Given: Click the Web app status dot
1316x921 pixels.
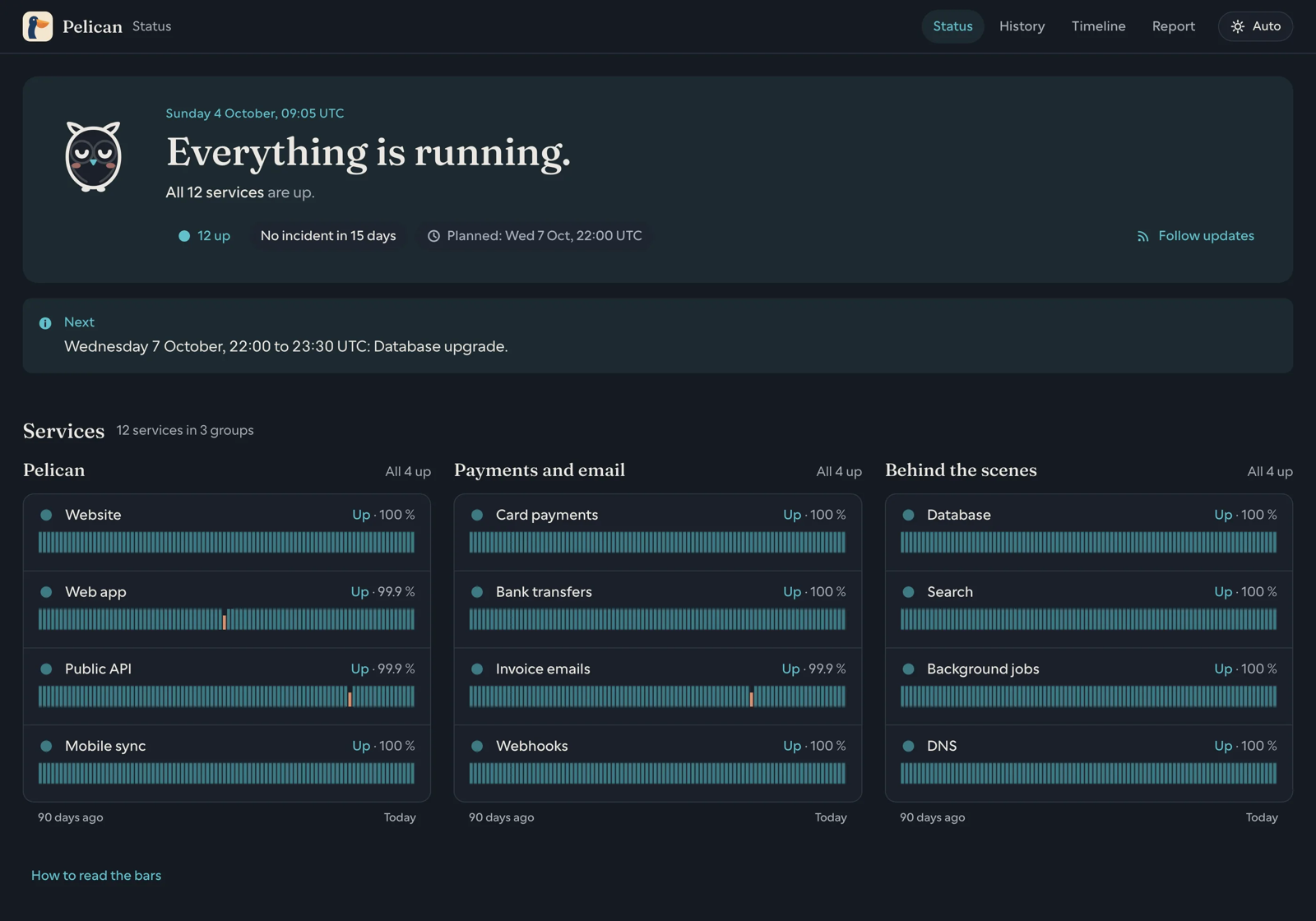Looking at the screenshot, I should click(x=46, y=592).
